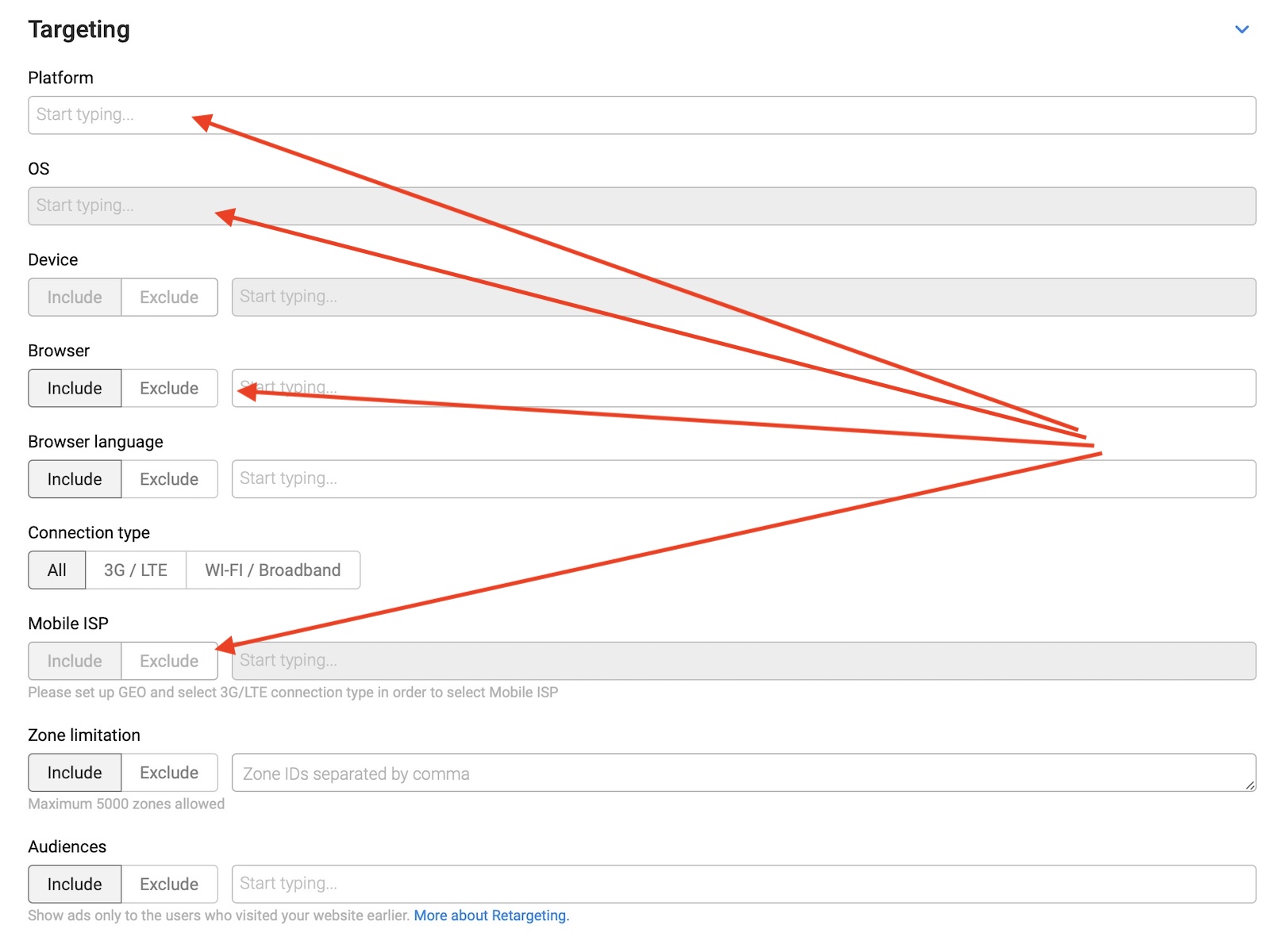1270x952 pixels.
Task: Switch Browser targeting to Exclude
Action: (169, 389)
